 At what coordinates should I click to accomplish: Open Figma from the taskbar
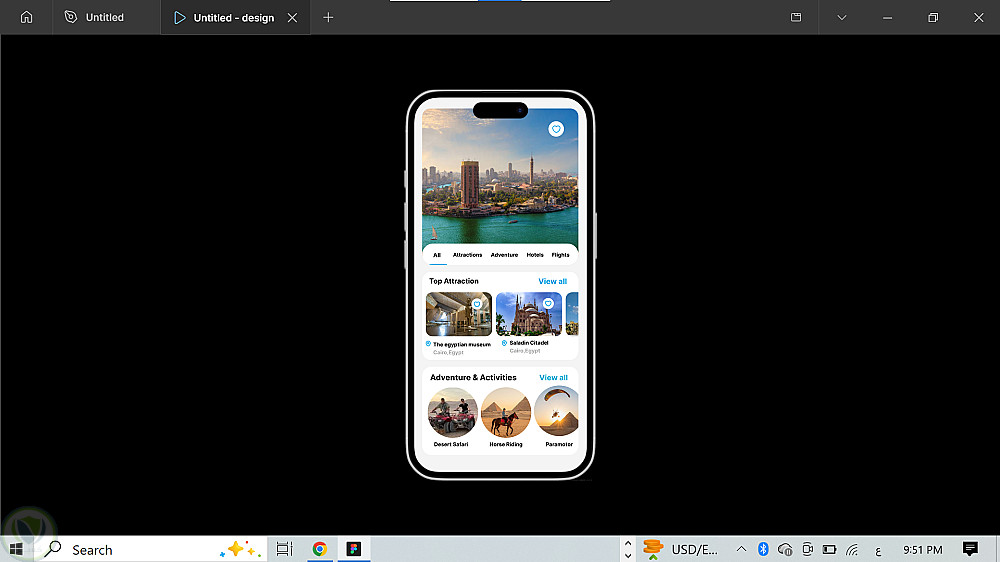(x=354, y=549)
